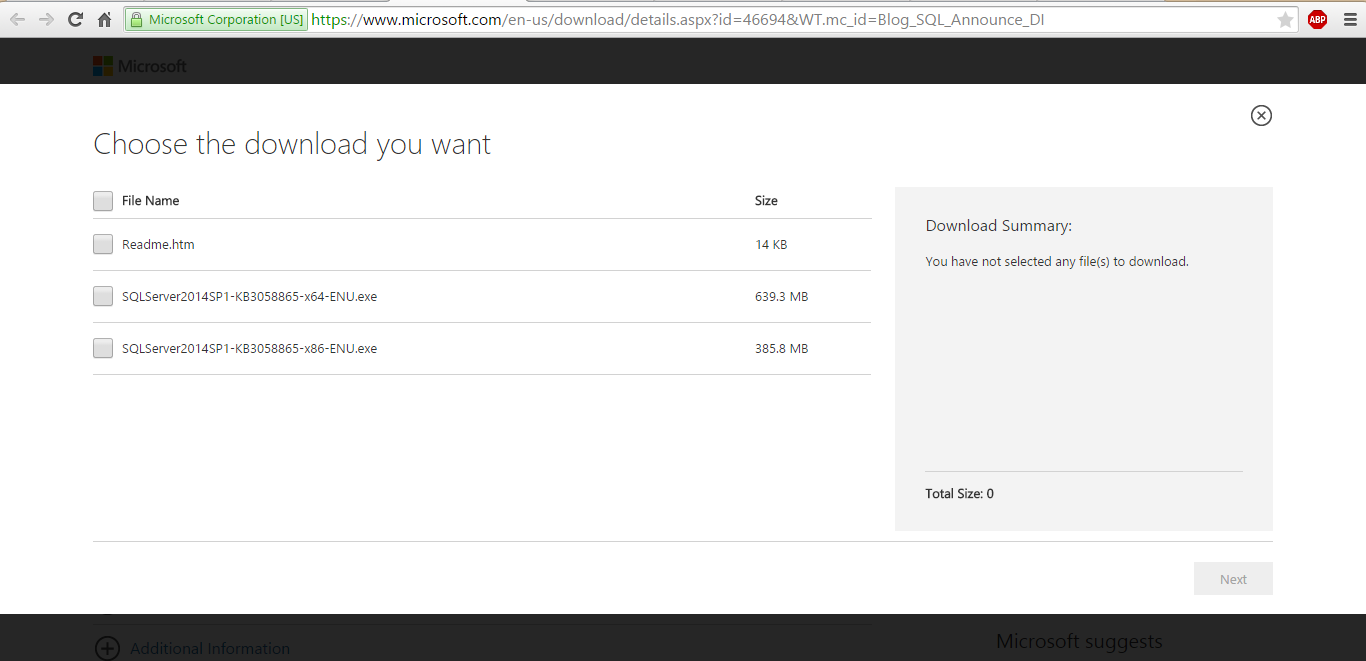Image resolution: width=1366 pixels, height=661 pixels.
Task: Go to browser home page icon
Action: (x=104, y=19)
